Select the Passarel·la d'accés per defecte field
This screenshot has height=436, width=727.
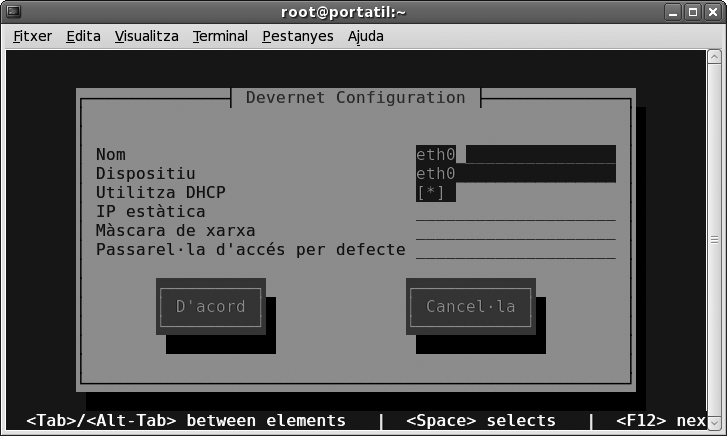coord(515,249)
